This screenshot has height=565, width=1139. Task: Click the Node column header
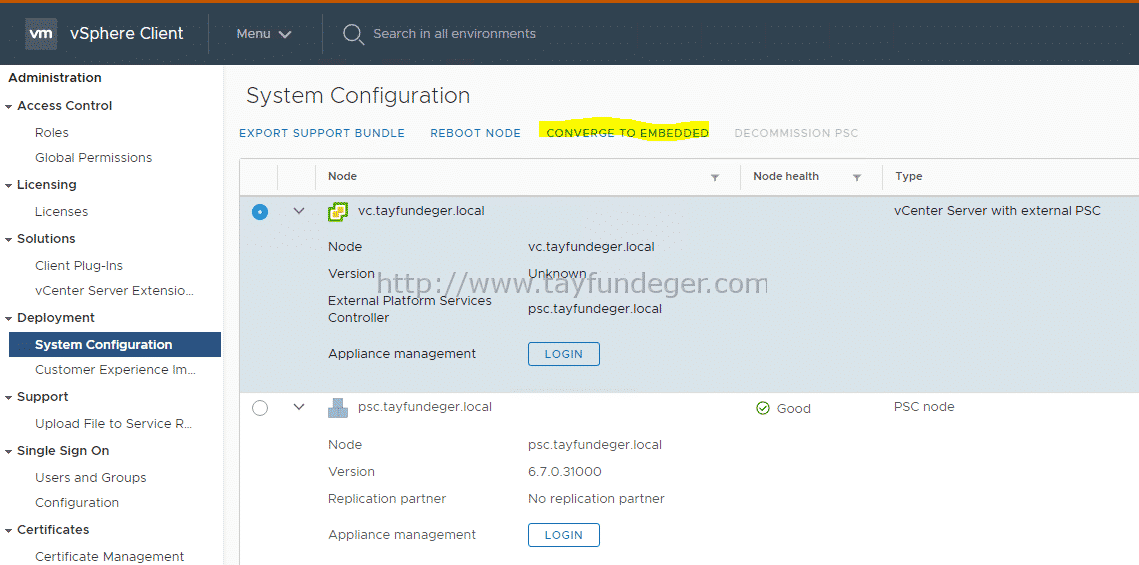[x=342, y=176]
